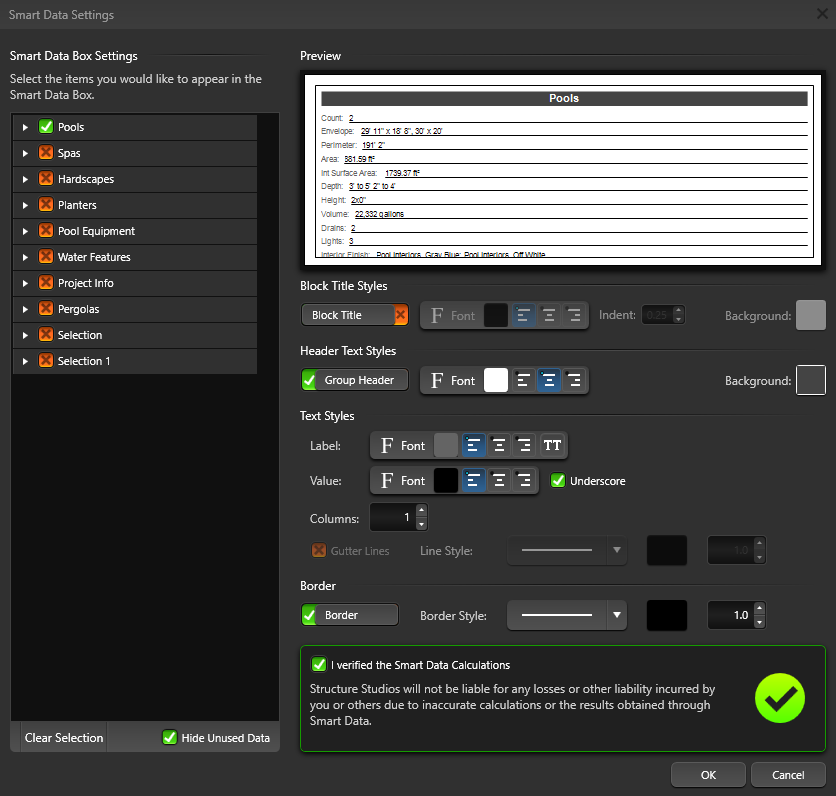Toggle Hide Unused Data checkbox
Screen dimensions: 836x796
pyautogui.click(x=170, y=738)
